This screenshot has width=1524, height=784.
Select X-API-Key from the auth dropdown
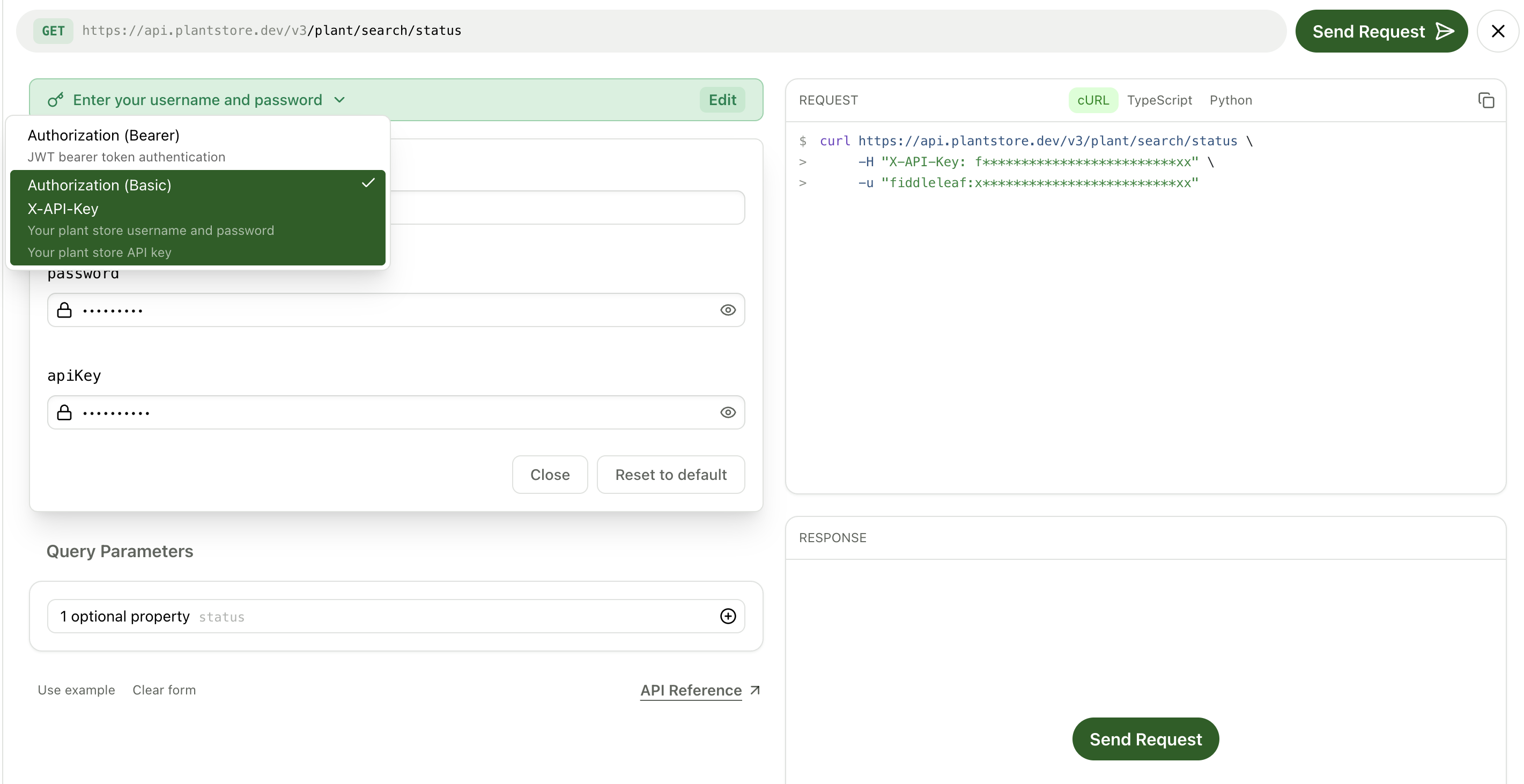click(177, 209)
